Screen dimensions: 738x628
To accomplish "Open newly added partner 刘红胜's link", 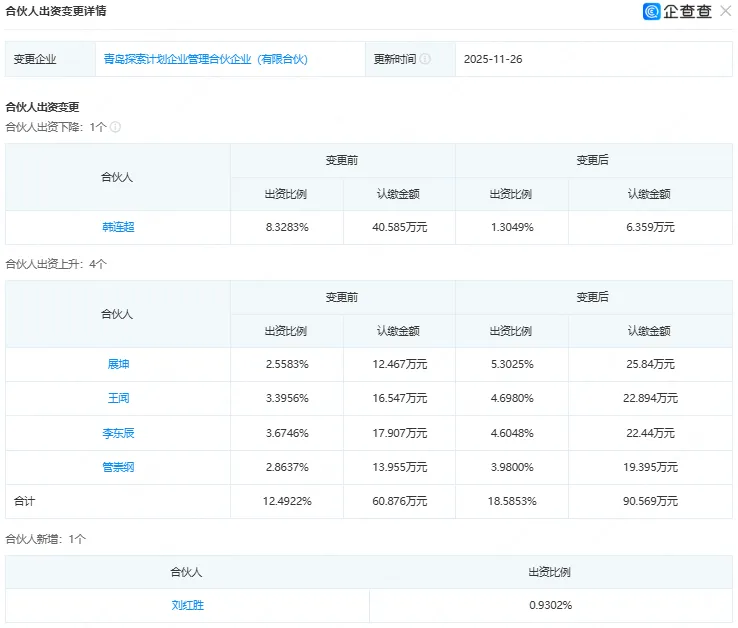I will [187, 605].
